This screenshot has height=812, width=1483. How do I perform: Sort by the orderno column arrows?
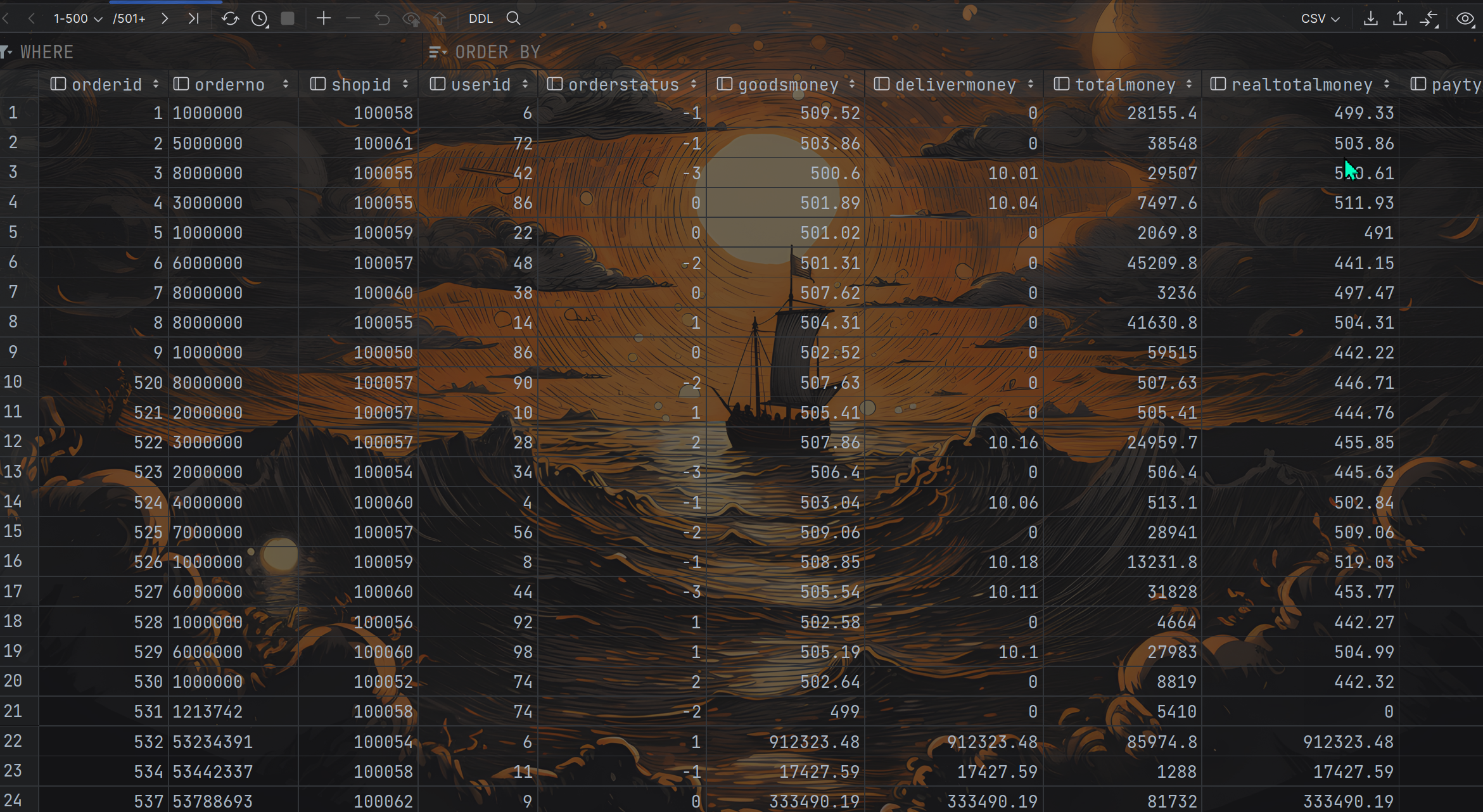coord(286,84)
